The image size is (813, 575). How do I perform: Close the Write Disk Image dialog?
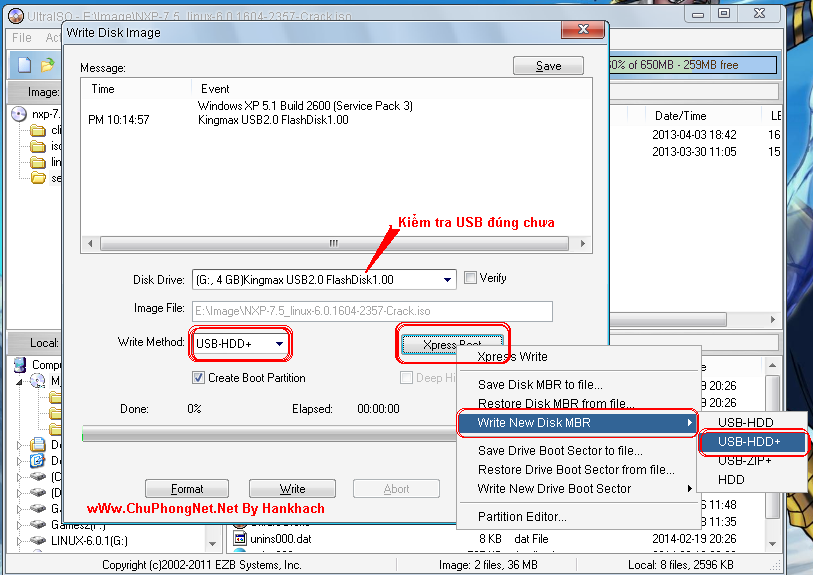pos(583,30)
